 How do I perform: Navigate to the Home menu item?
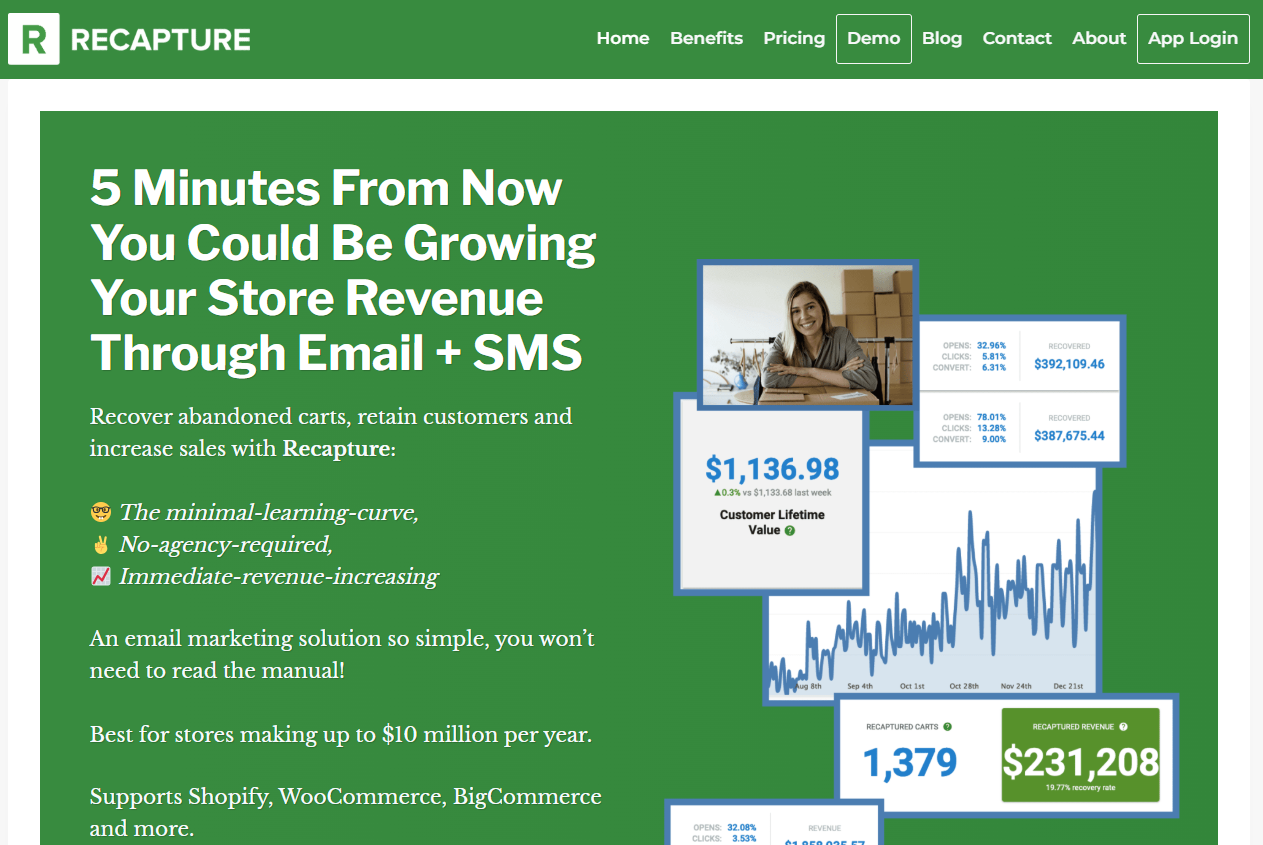click(623, 38)
